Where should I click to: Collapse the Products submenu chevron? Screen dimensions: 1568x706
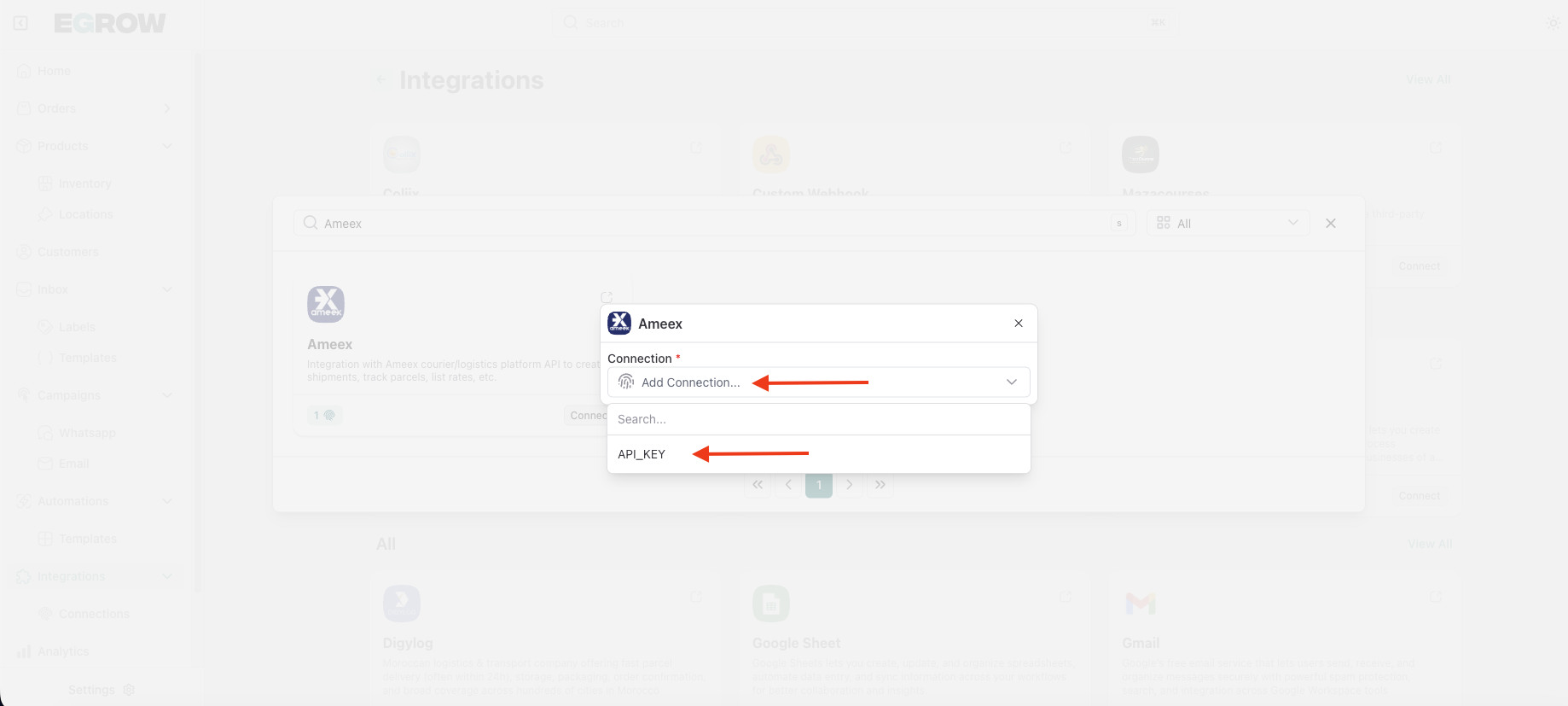(x=167, y=146)
